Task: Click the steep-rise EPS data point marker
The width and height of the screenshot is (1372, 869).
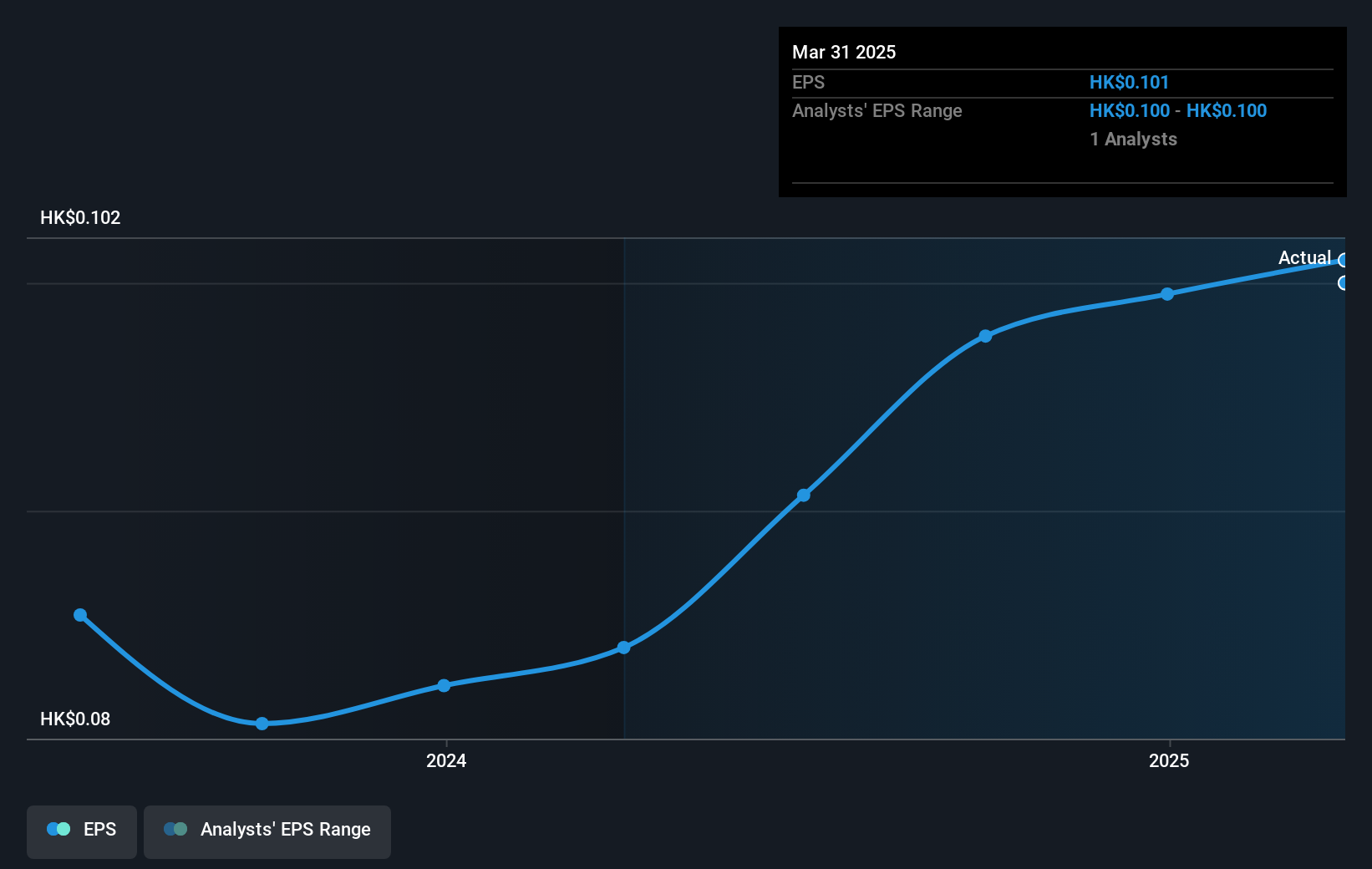Action: 803,495
